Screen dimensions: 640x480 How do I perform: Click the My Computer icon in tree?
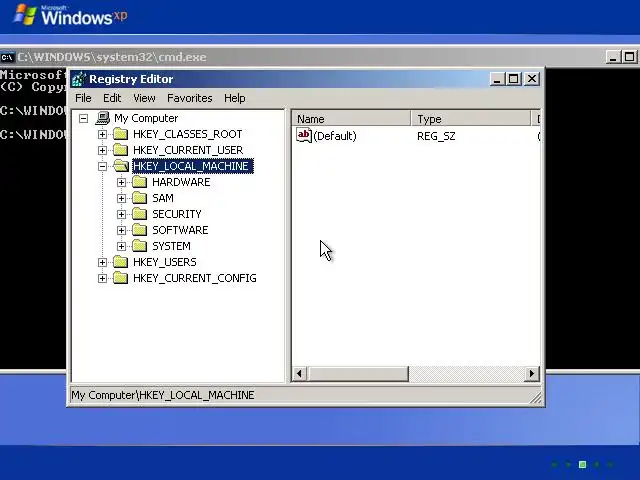point(103,118)
